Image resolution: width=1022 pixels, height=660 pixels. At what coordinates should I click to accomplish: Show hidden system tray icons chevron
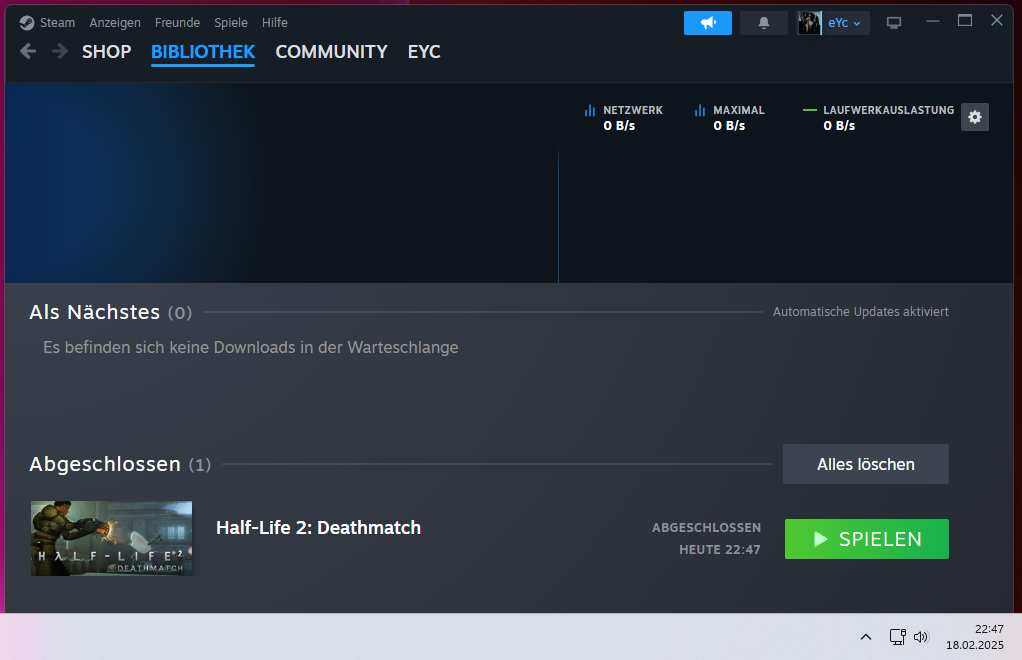click(x=866, y=637)
